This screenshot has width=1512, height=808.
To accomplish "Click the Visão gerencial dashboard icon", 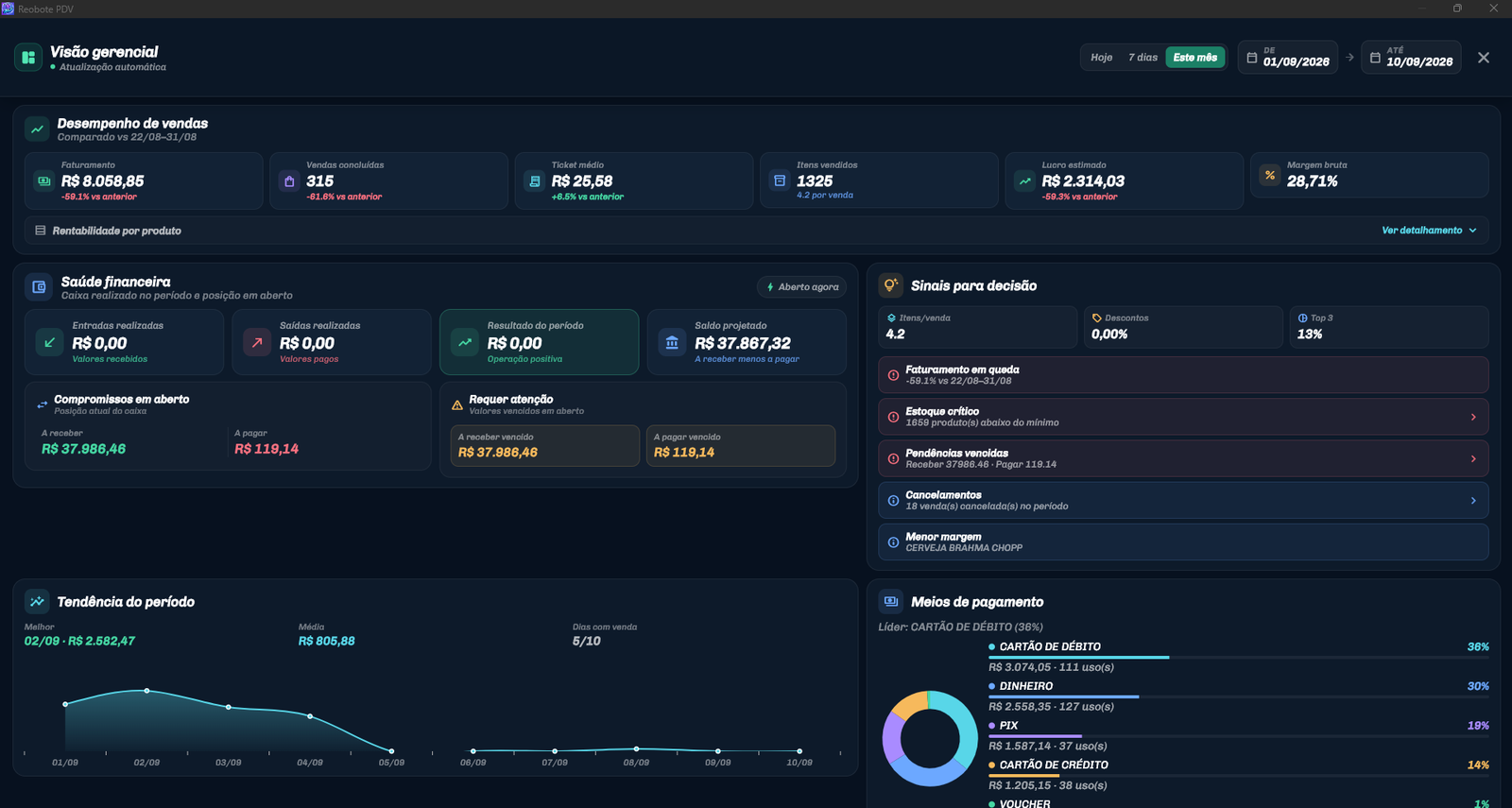I will pyautogui.click(x=28, y=58).
